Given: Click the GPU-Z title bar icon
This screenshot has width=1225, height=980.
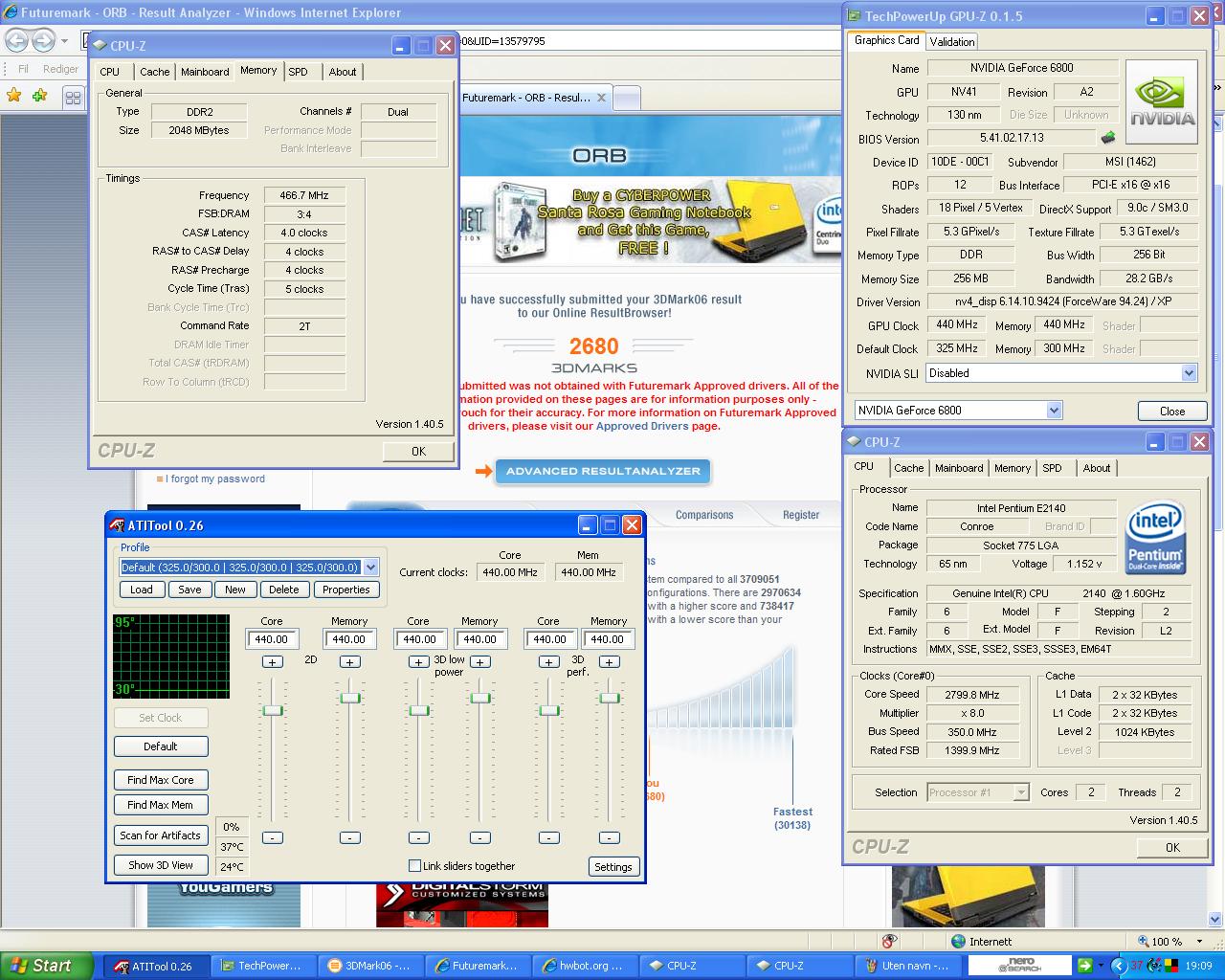Looking at the screenshot, I should click(853, 15).
